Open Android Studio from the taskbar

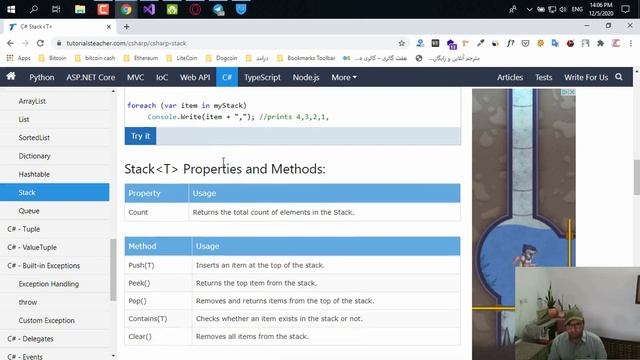pyautogui.click(x=172, y=9)
